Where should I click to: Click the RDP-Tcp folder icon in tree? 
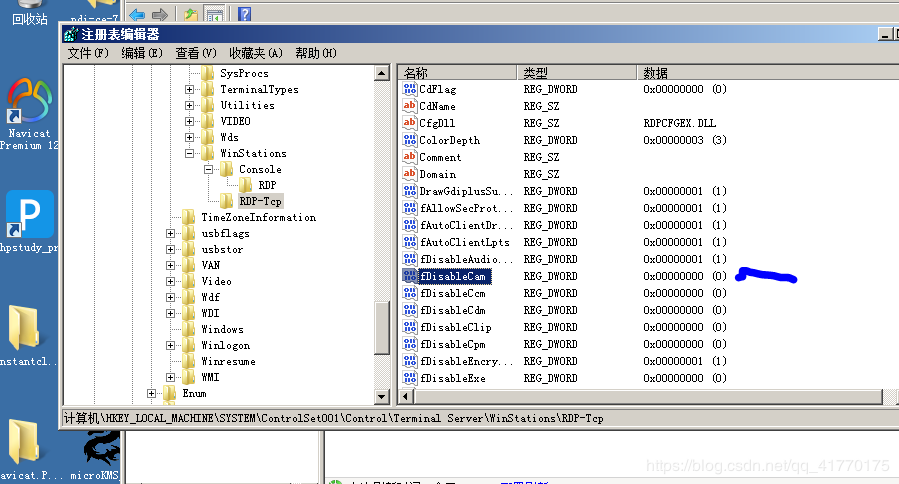pos(227,201)
